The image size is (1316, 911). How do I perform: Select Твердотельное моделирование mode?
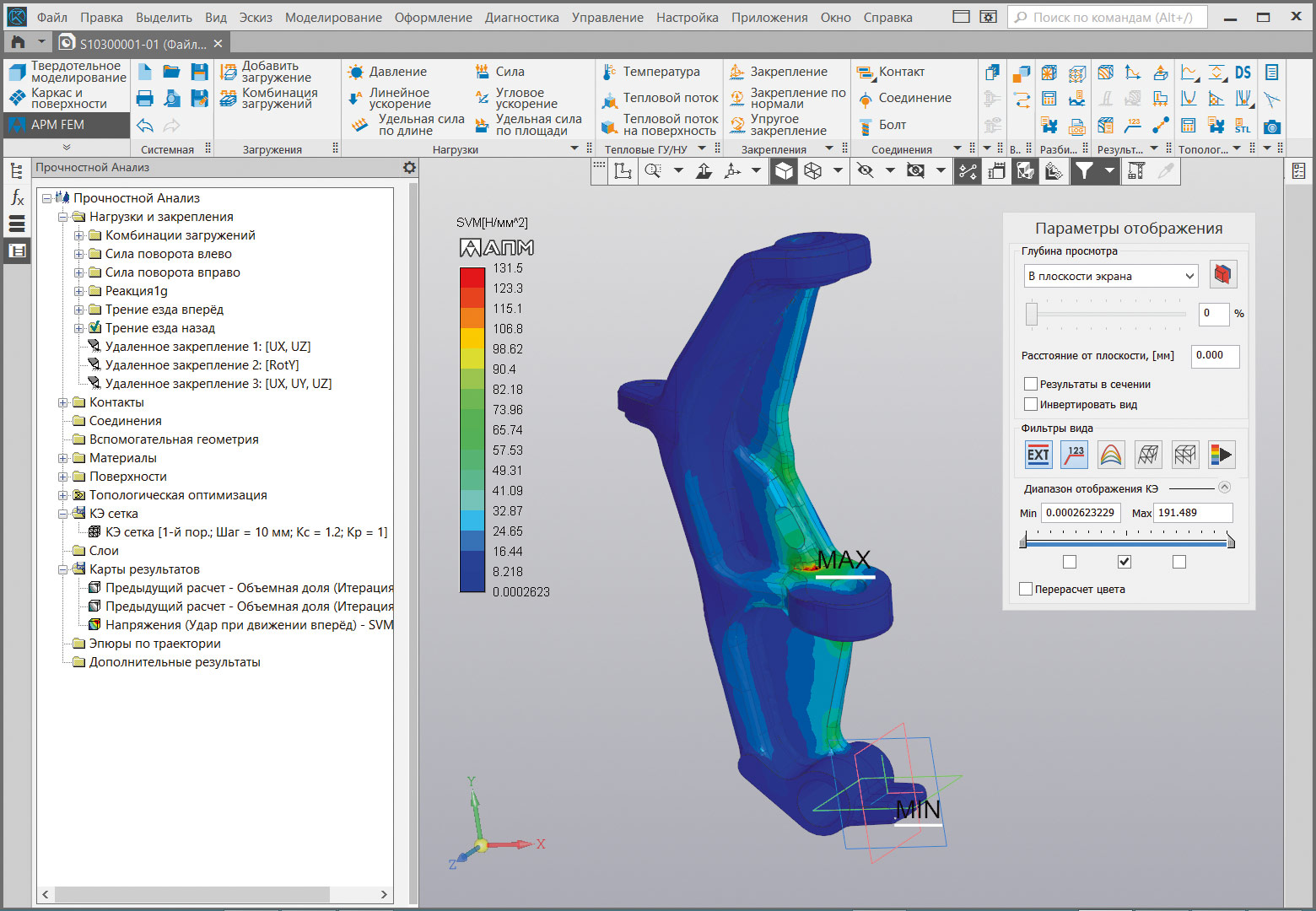67,72
